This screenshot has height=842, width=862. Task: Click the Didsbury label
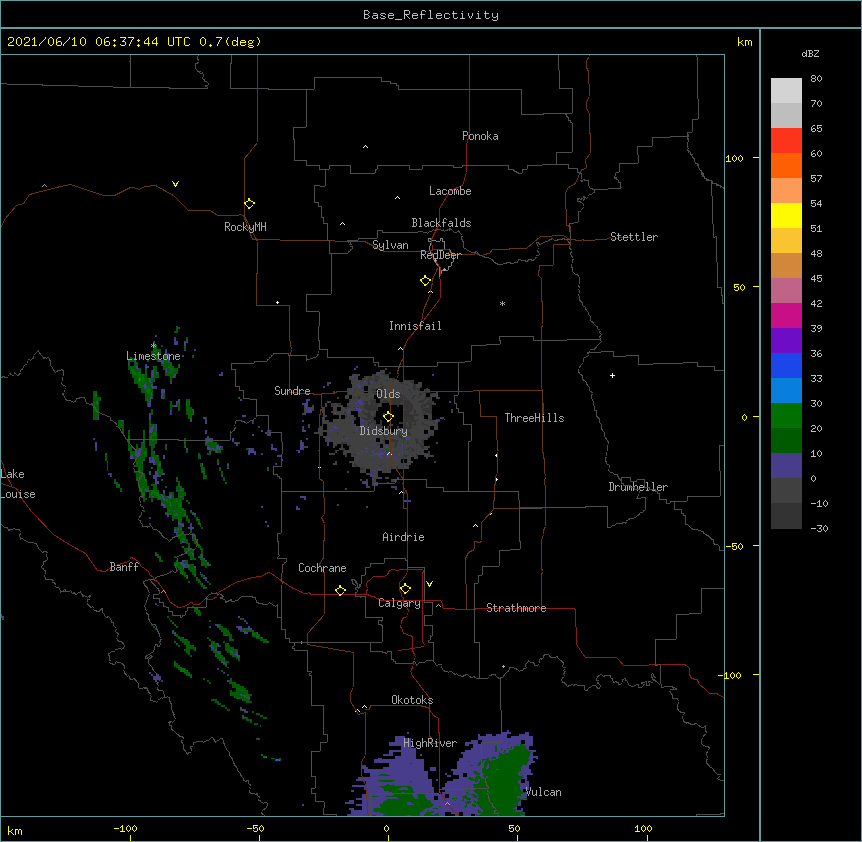click(x=384, y=431)
